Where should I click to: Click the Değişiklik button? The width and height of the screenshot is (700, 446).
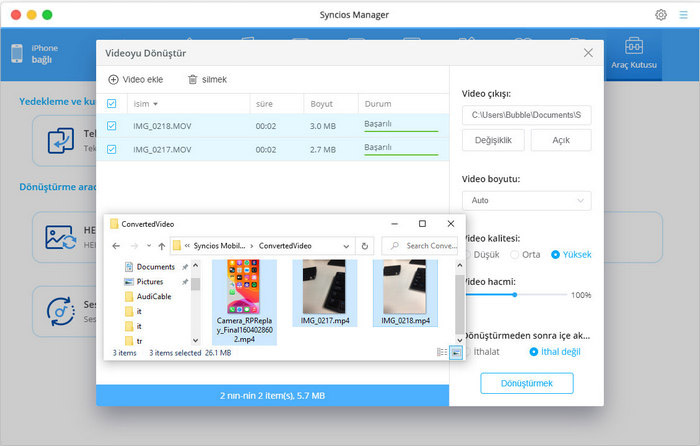(493, 140)
